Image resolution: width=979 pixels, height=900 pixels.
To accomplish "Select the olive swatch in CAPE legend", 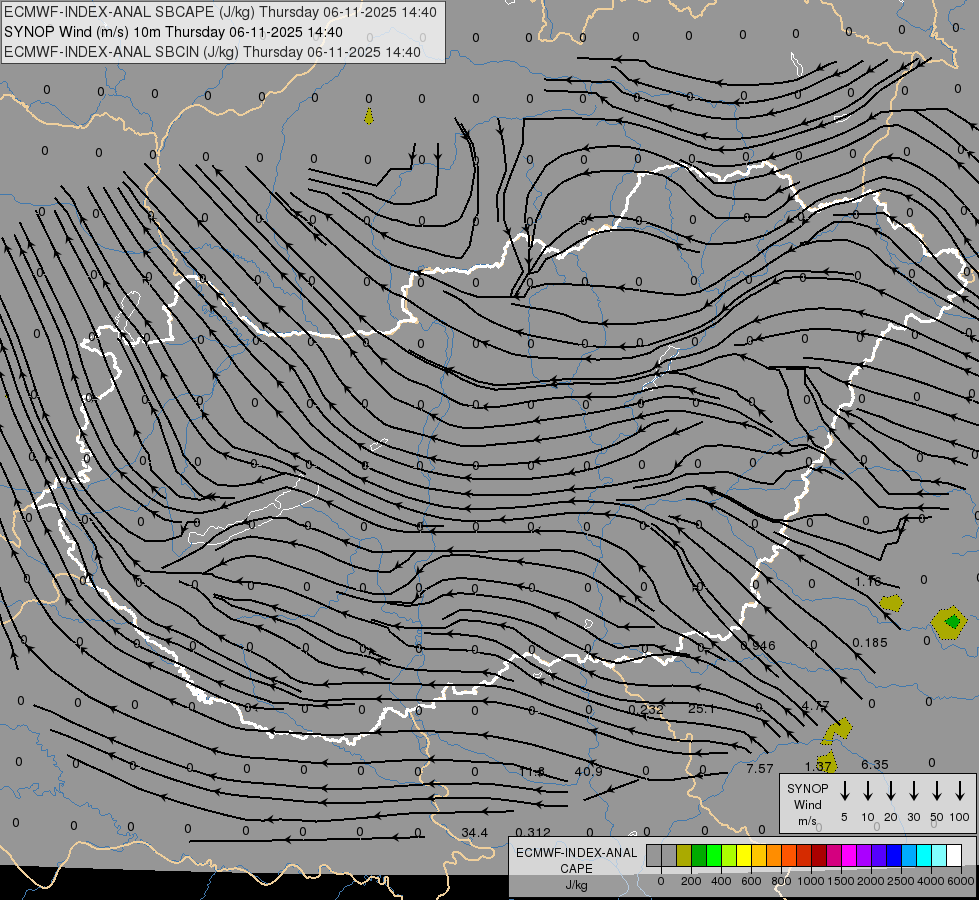I will [684, 855].
